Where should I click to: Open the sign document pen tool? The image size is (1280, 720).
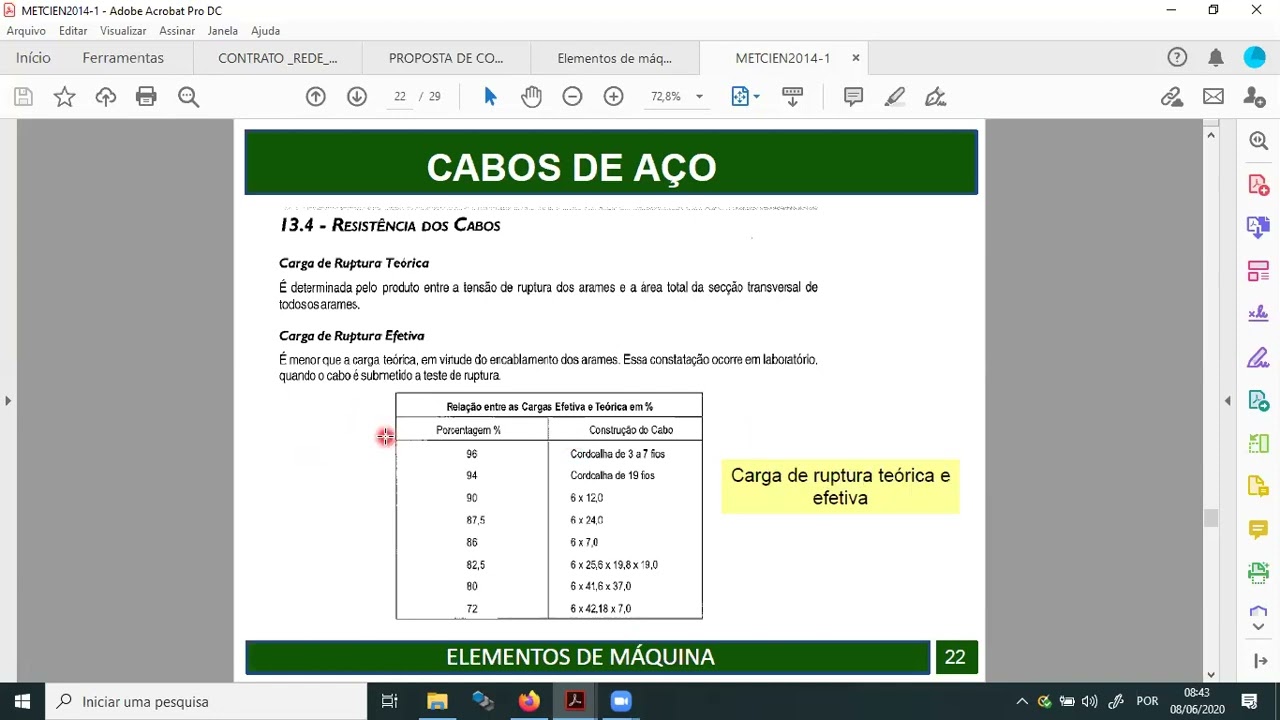tap(935, 97)
